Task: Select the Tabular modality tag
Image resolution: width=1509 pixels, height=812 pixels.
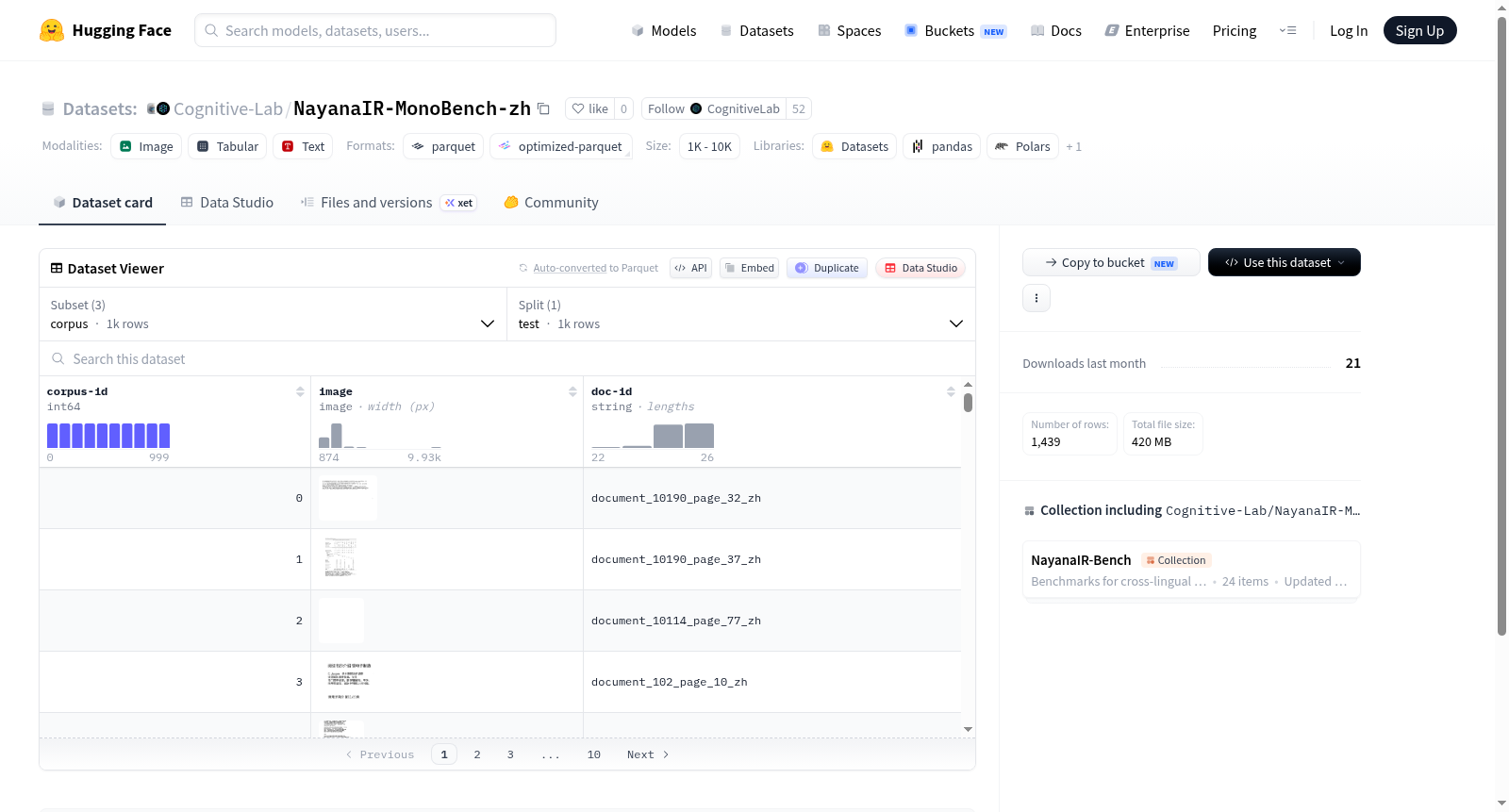Action: tap(227, 146)
